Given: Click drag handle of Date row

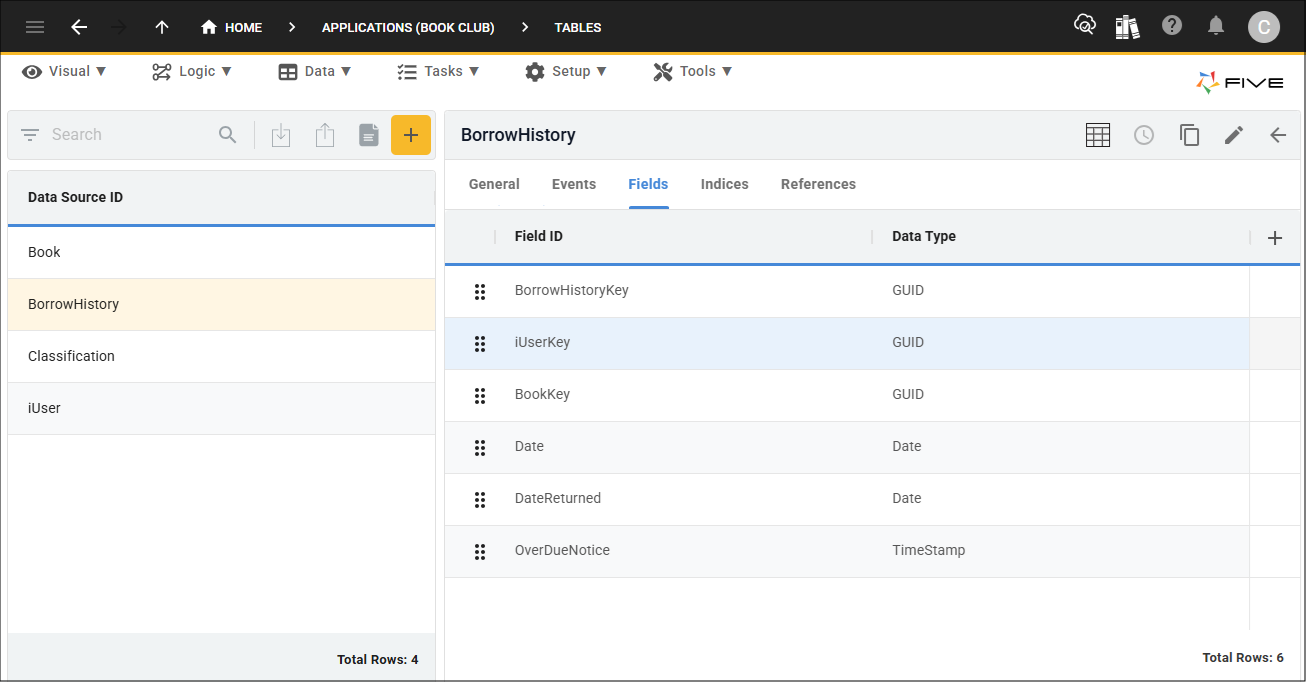Looking at the screenshot, I should tap(480, 447).
